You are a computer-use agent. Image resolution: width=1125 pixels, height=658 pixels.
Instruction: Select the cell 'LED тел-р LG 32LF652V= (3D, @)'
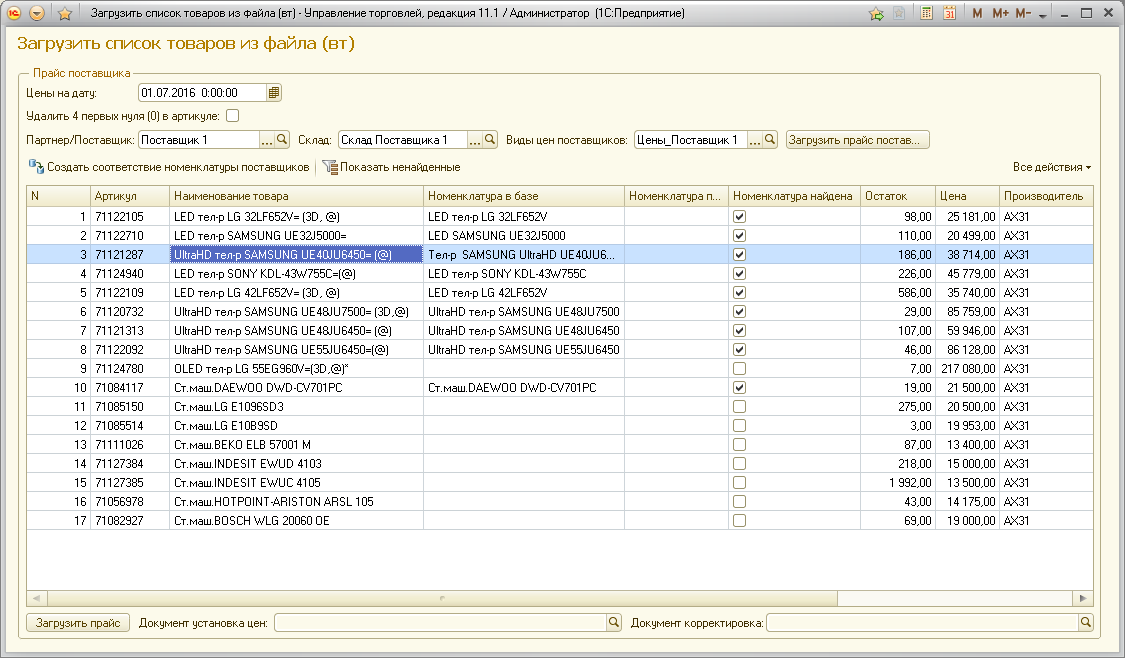click(x=296, y=217)
